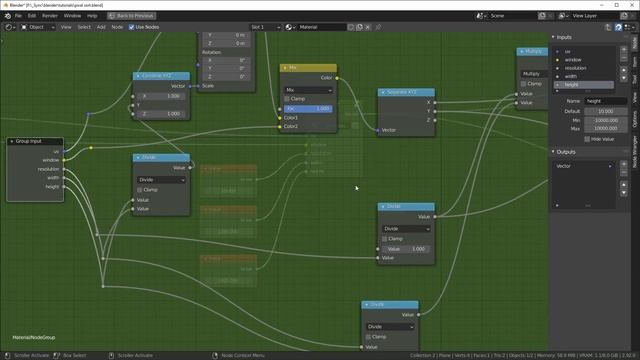
Task: Select the Vector output in the list
Action: coord(584,166)
